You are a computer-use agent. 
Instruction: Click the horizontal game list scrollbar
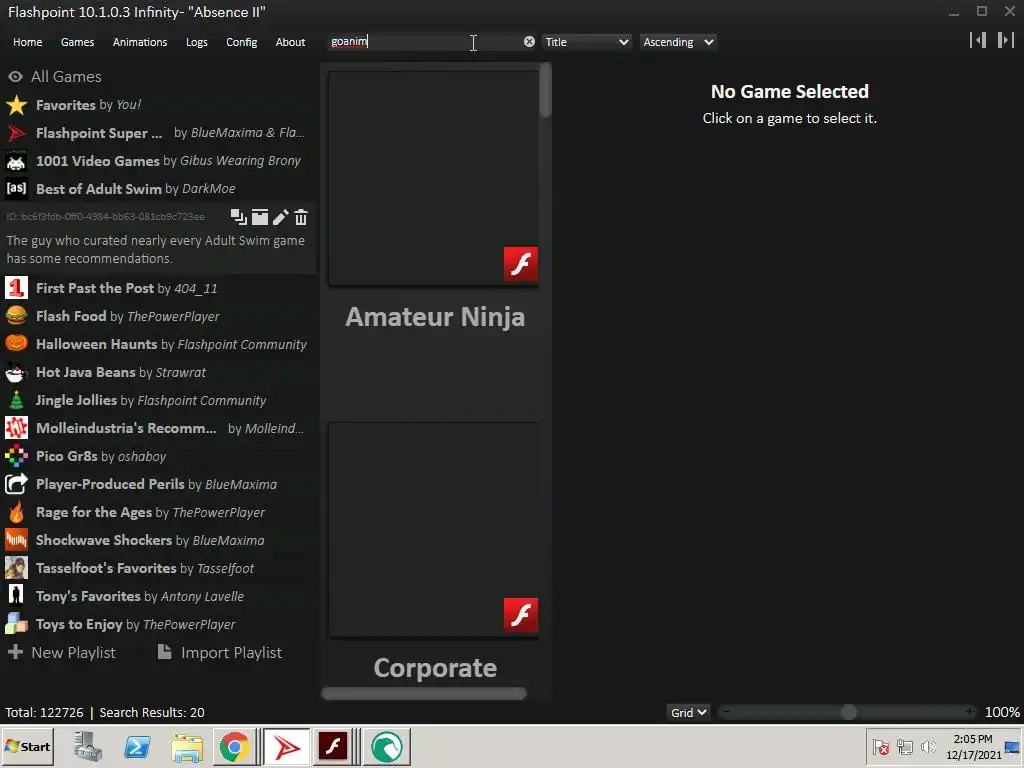pyautogui.click(x=424, y=694)
